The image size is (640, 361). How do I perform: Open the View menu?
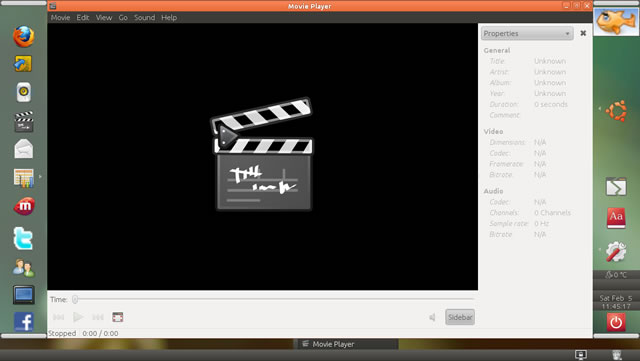coord(104,18)
